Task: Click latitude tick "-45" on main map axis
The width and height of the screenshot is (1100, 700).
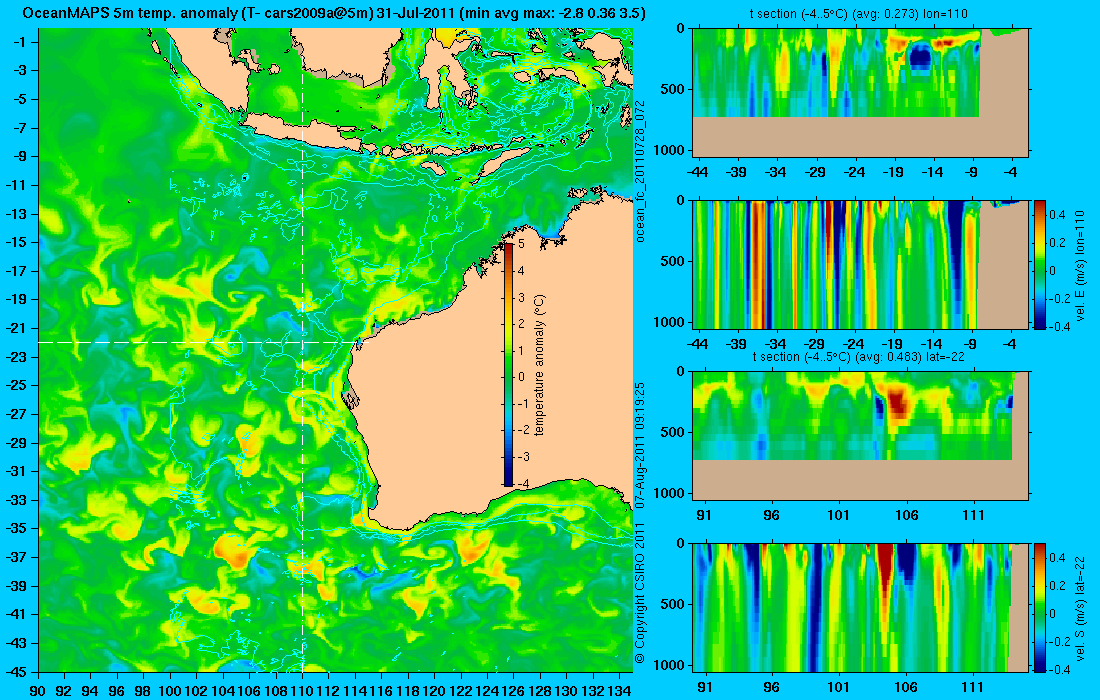Action: 17,671
